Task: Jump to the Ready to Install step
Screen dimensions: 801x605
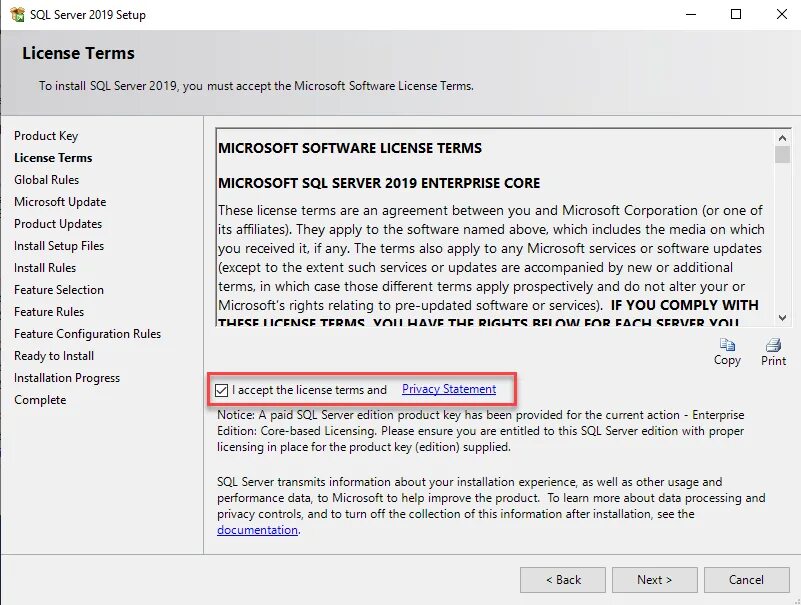Action: pos(54,356)
